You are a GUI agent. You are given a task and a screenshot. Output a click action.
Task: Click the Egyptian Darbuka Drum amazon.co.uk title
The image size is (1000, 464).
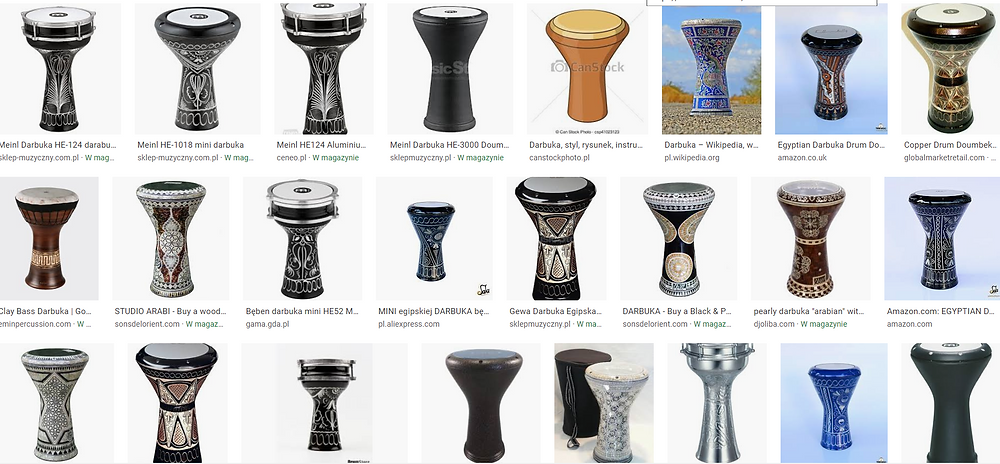point(831,145)
